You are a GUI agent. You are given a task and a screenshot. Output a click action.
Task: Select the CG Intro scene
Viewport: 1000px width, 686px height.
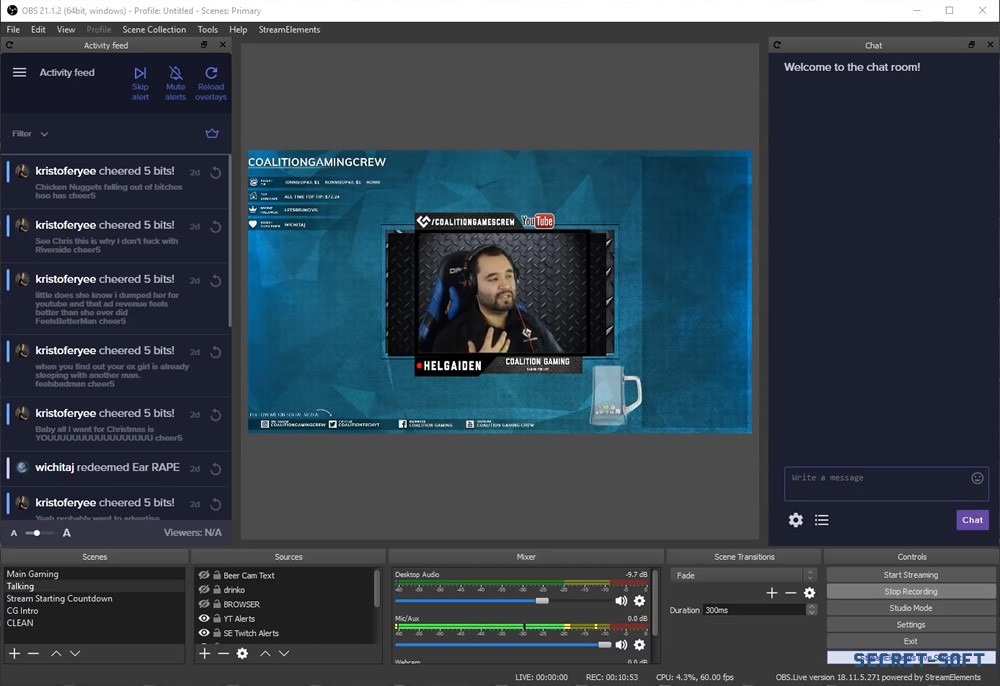(94, 610)
